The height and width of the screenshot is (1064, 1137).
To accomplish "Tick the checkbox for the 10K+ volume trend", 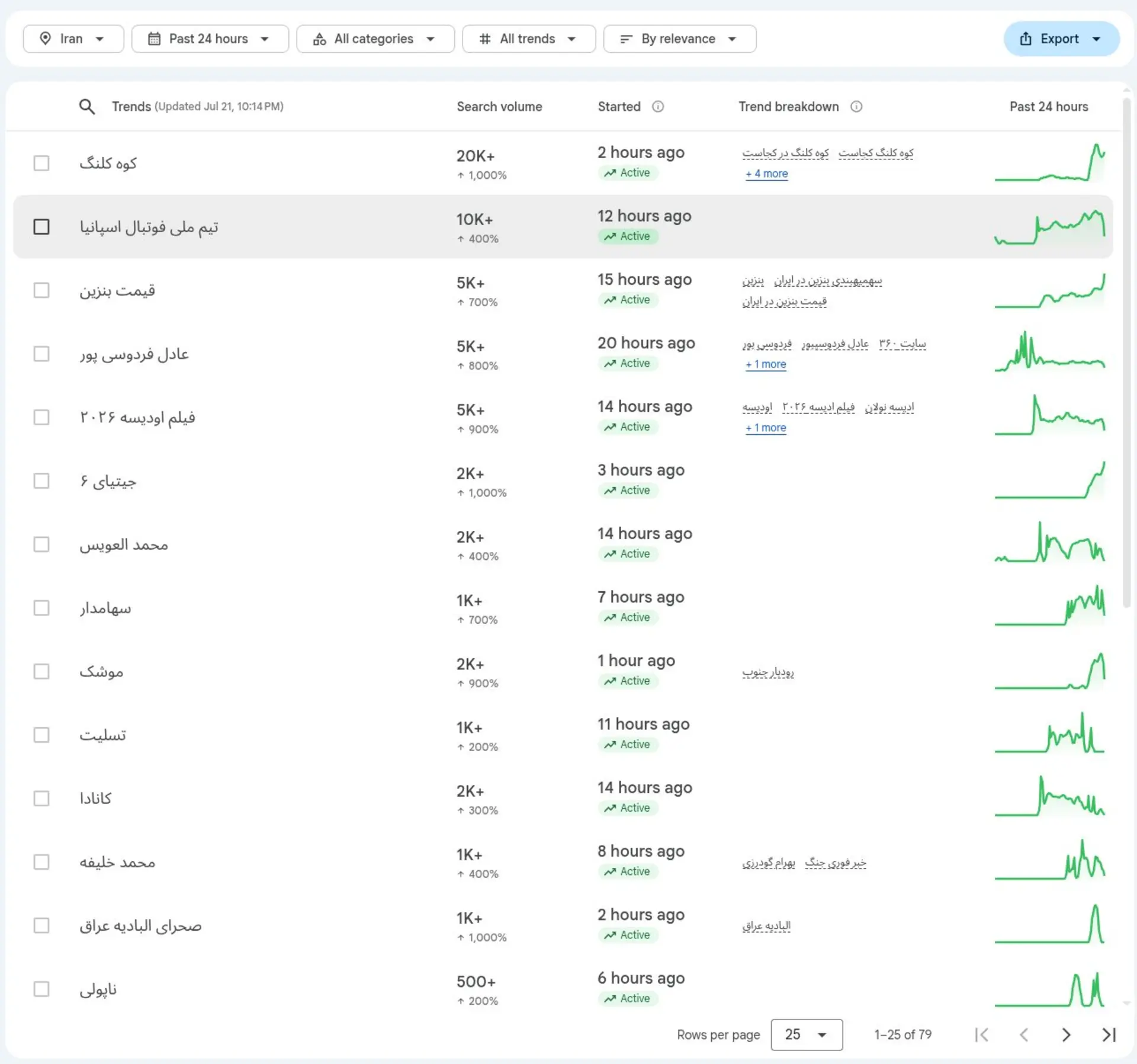I will tap(41, 227).
